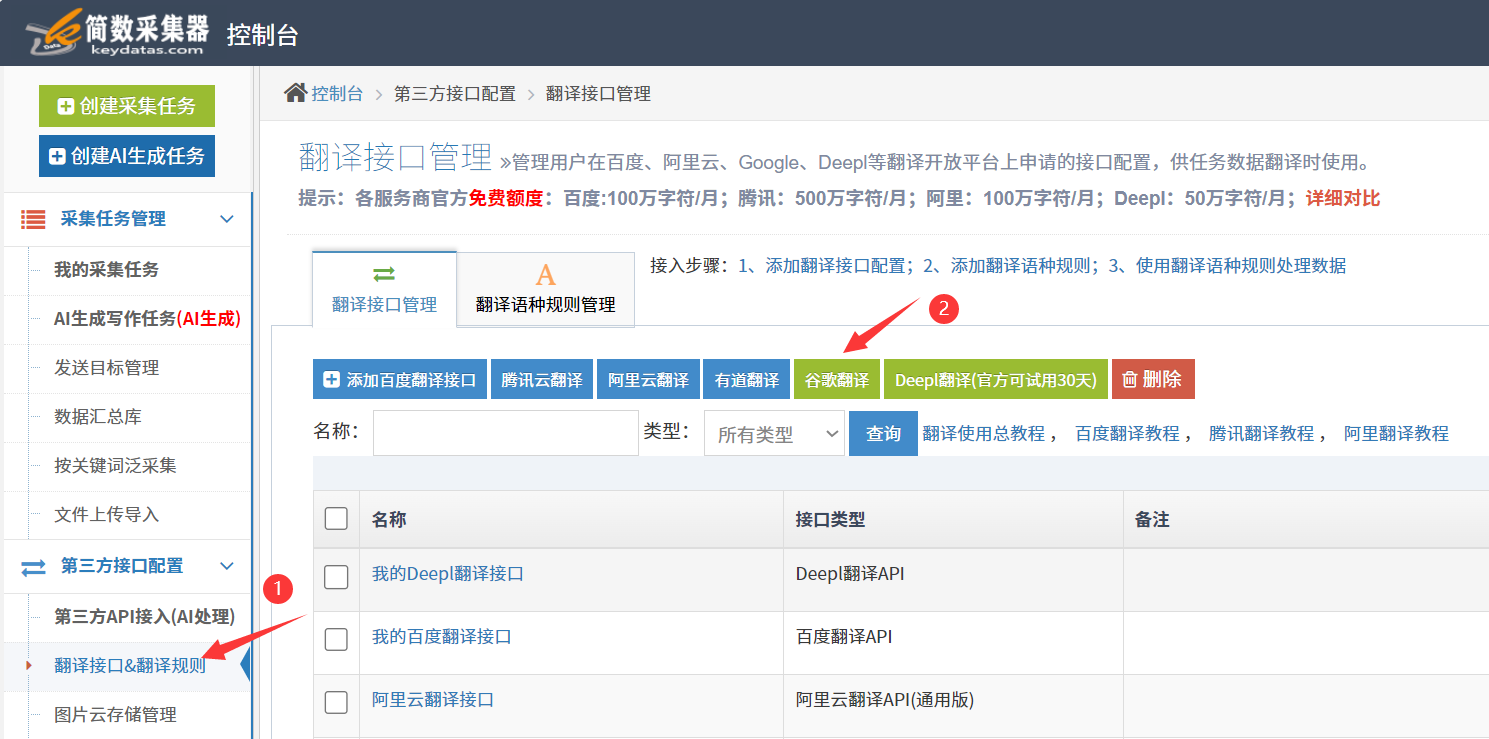The image size is (1489, 739).
Task: Open 阿里云翻译接口 name link
Action: 433,700
